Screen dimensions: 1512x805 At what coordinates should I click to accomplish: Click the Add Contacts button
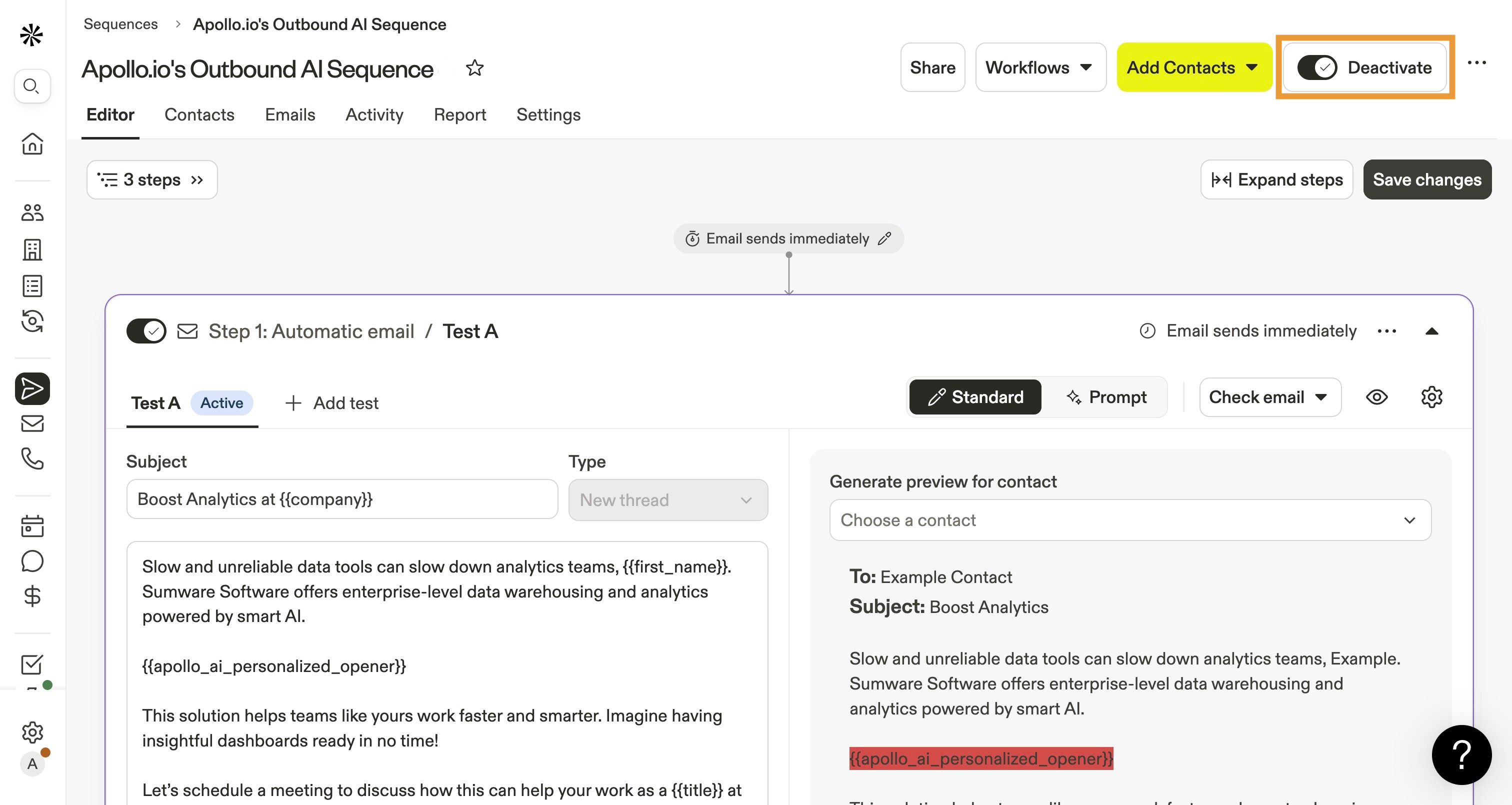click(1193, 67)
